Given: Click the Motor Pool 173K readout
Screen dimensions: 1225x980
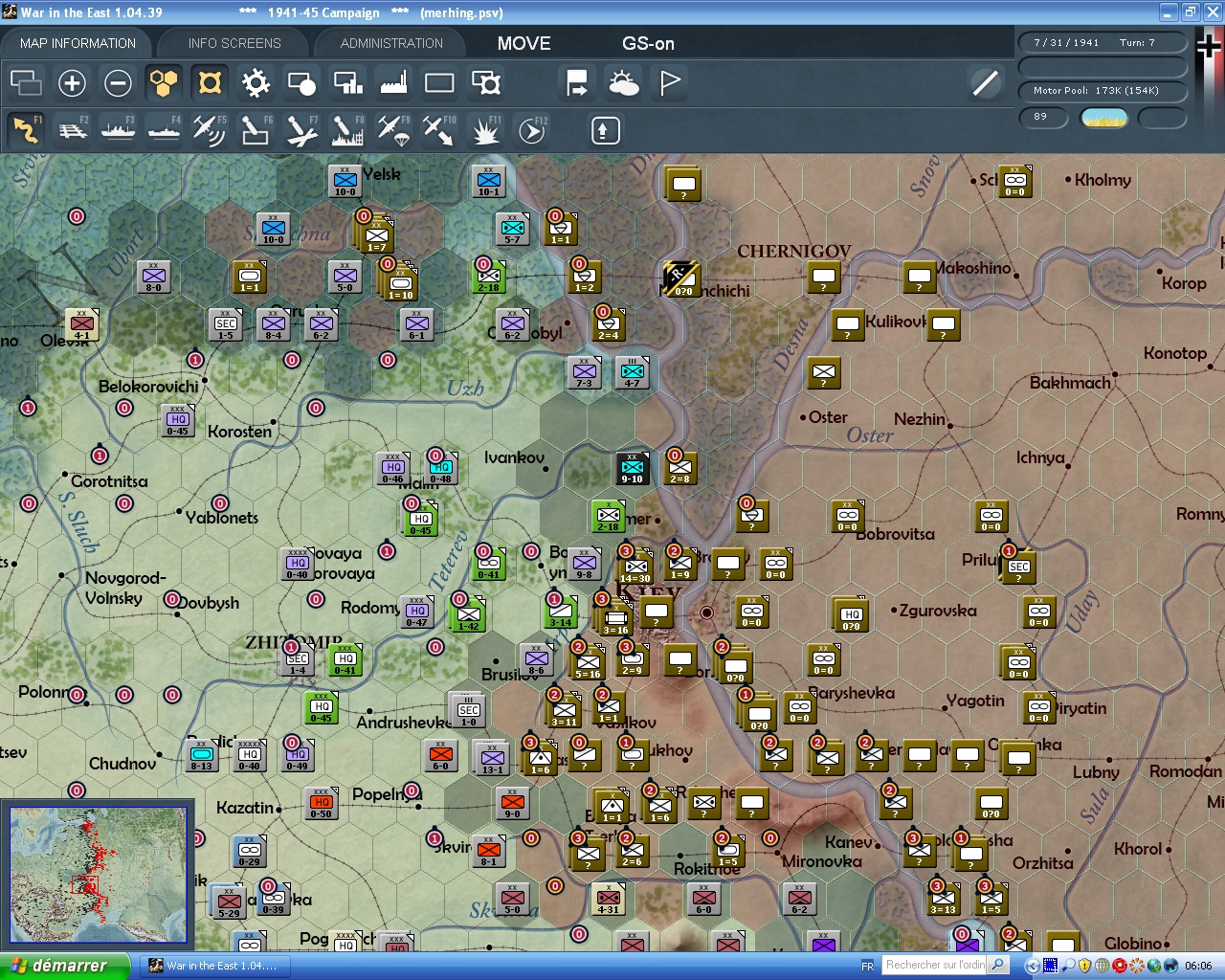Looking at the screenshot, I should [x=1102, y=90].
